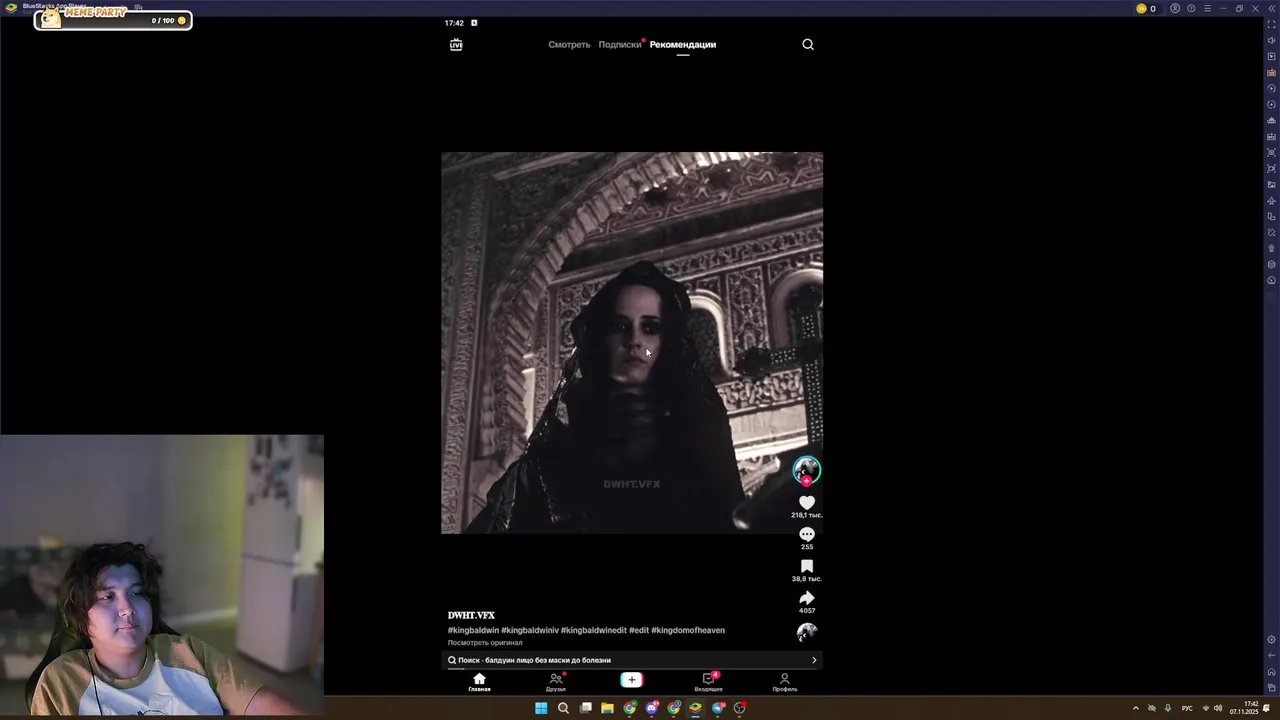Open hashtag #kingbaldwinedit
Viewport: 1280px width, 720px height.
point(594,630)
